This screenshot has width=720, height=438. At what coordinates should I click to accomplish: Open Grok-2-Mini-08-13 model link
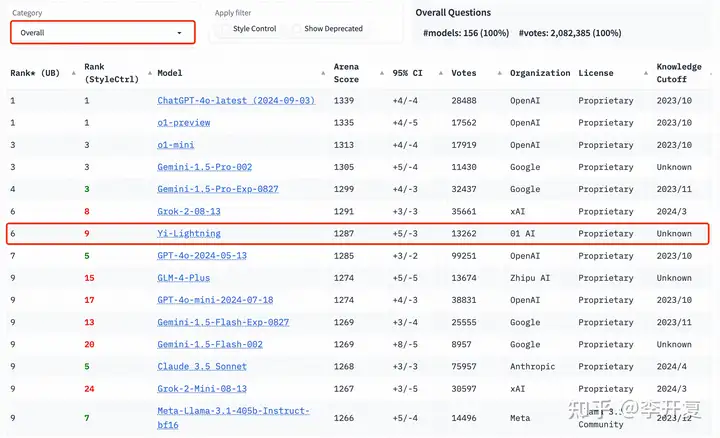click(x=202, y=389)
